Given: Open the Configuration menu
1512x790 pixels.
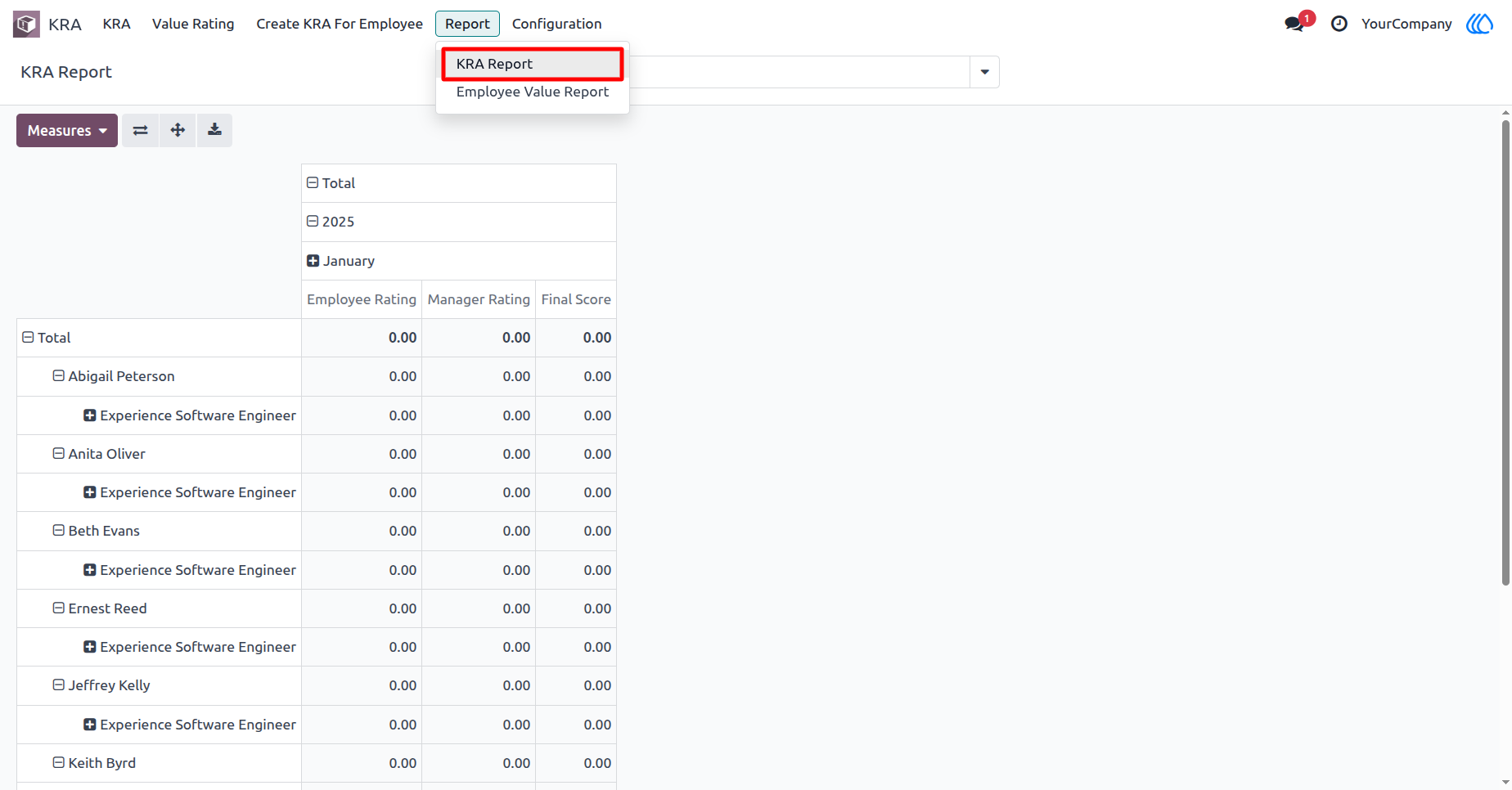Looking at the screenshot, I should coord(557,24).
